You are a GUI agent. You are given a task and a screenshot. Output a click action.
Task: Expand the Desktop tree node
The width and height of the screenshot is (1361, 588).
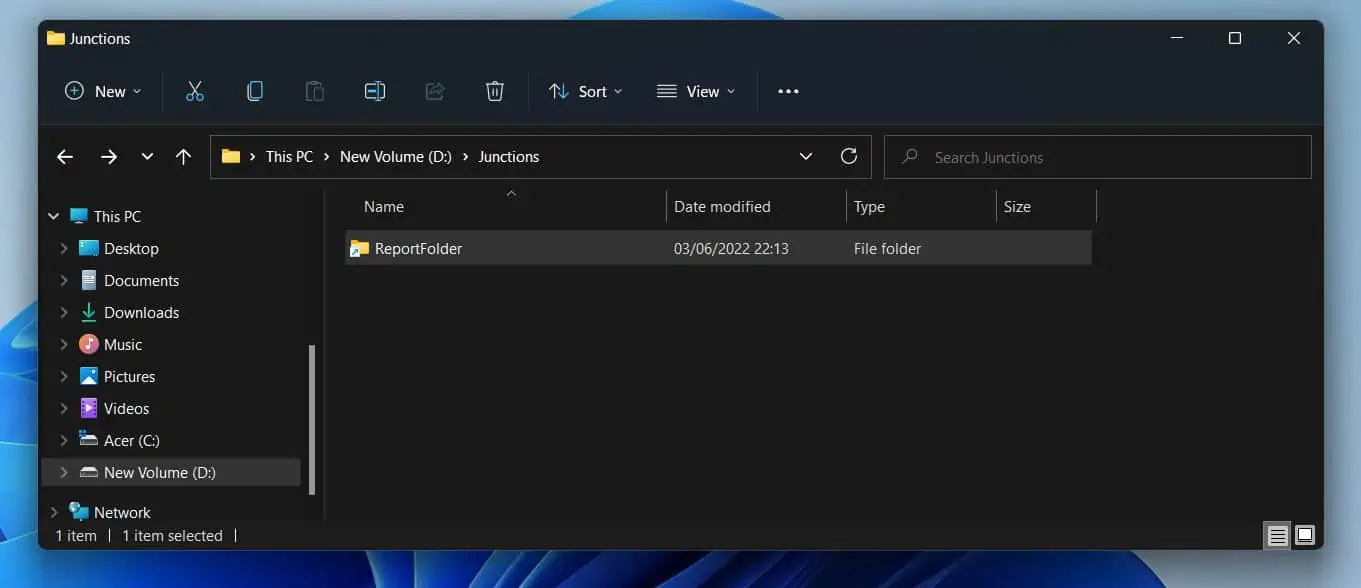[x=64, y=248]
